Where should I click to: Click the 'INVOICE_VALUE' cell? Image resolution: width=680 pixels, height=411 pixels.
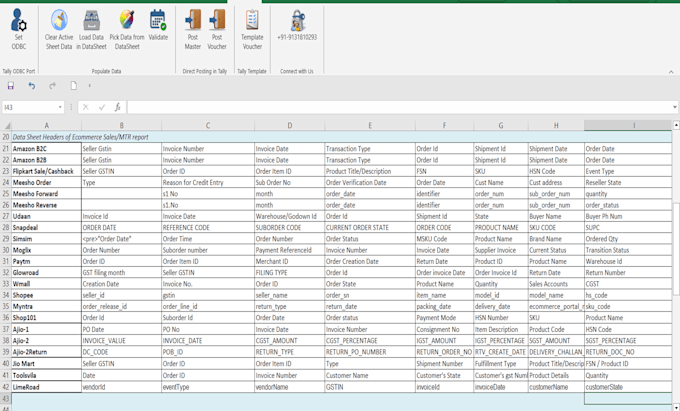[x=121, y=341]
